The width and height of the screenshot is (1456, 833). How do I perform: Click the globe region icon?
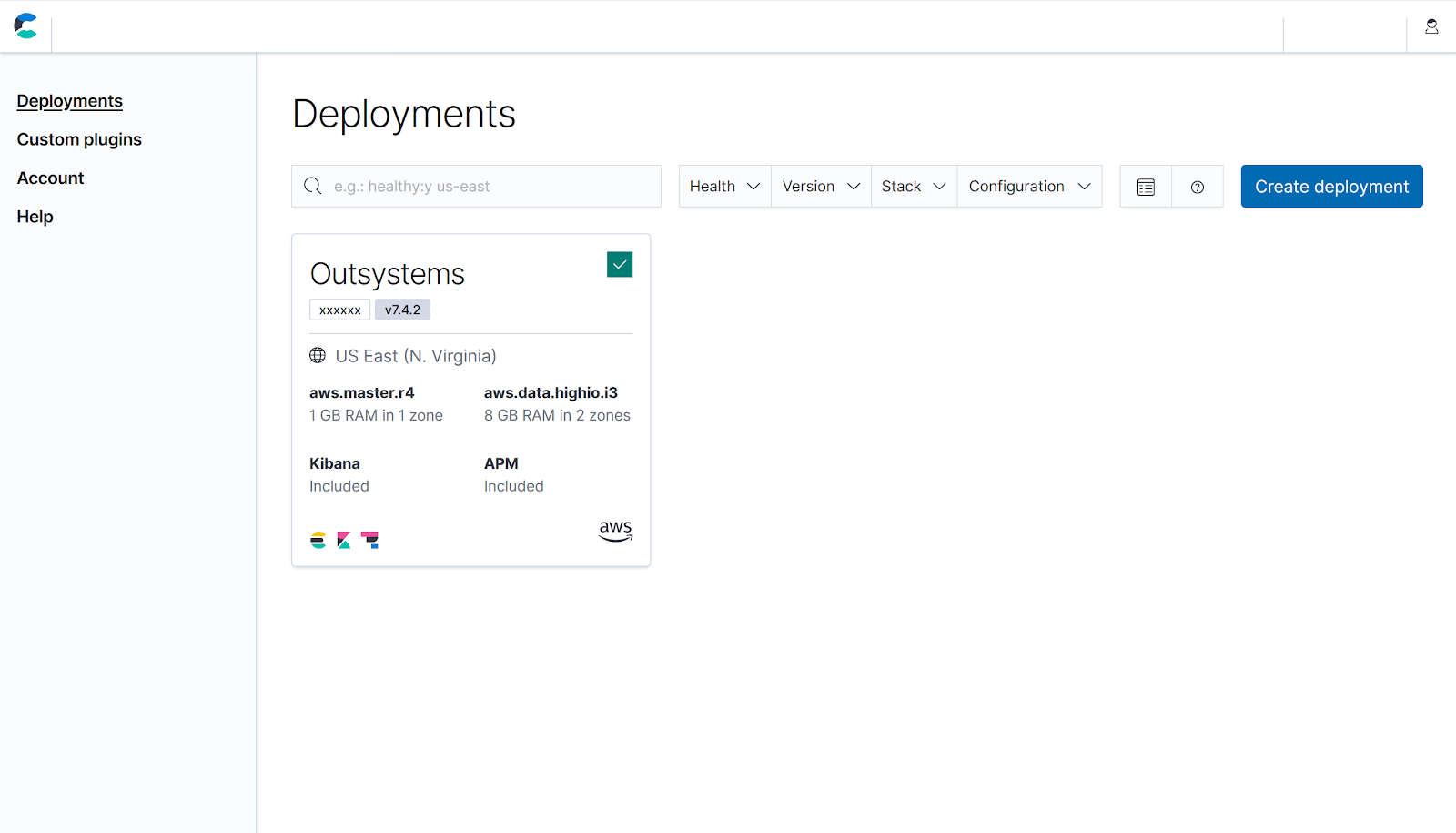point(318,355)
